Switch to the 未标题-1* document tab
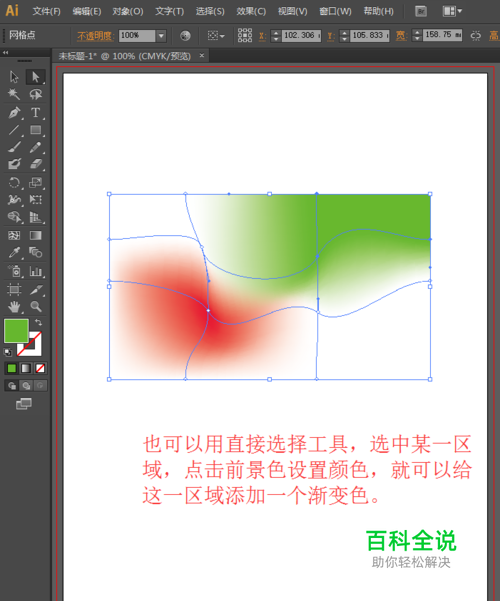This screenshot has height=601, width=500. pos(125,56)
